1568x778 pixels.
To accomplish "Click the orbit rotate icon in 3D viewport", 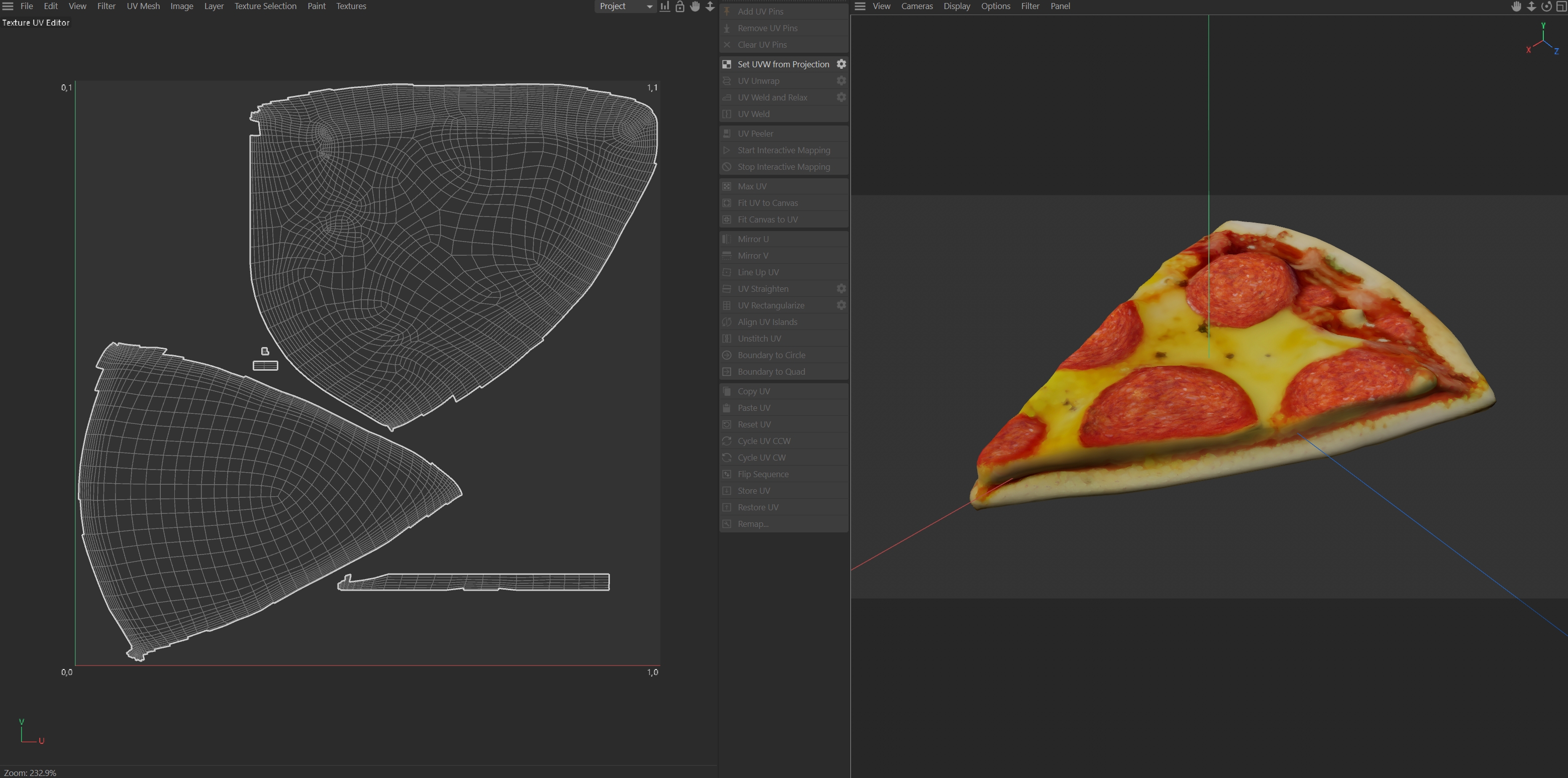I will point(1546,7).
